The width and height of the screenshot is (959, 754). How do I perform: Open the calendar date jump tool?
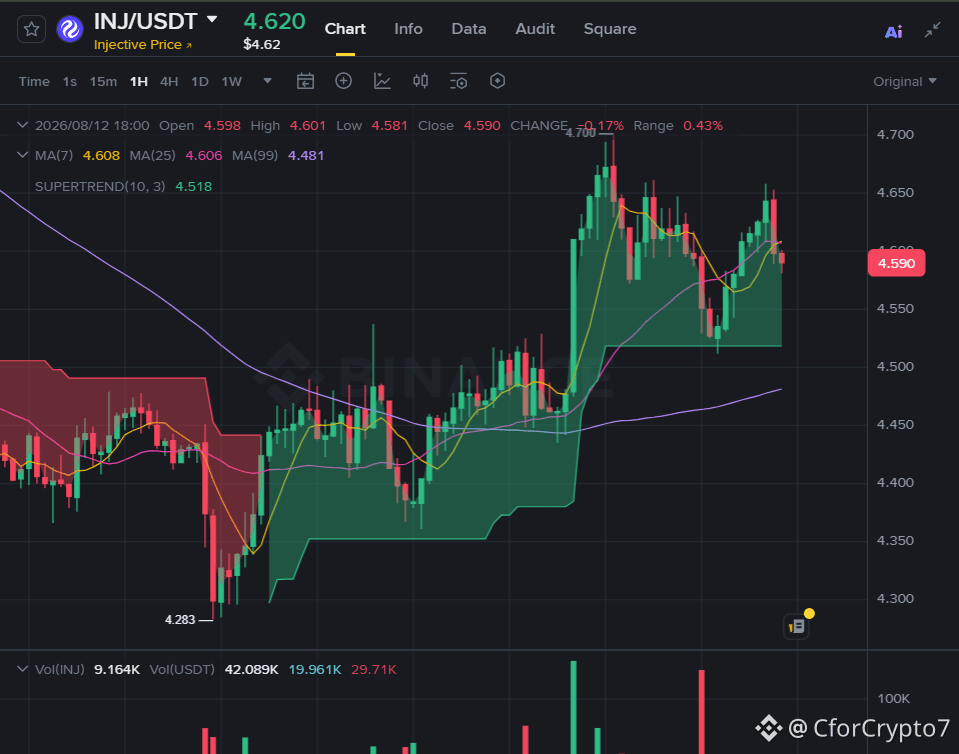point(305,81)
